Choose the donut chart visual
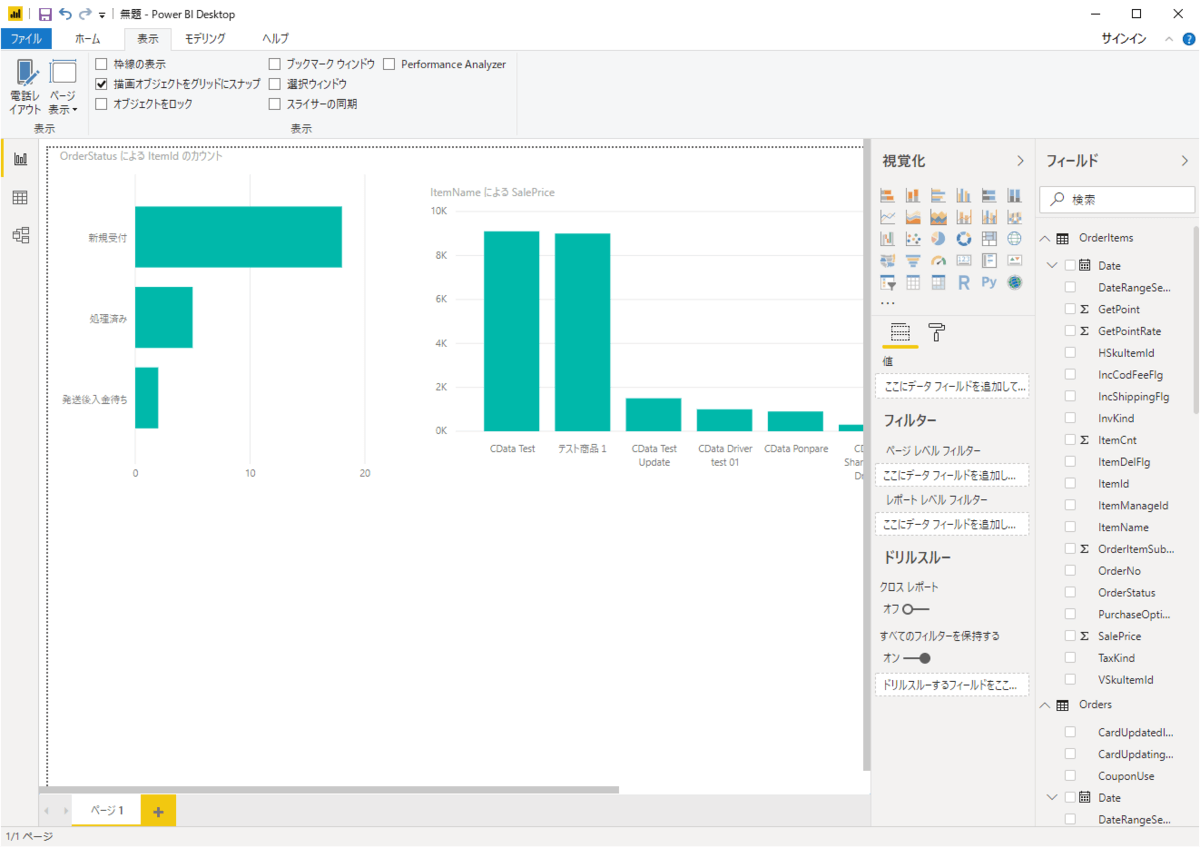 (964, 239)
